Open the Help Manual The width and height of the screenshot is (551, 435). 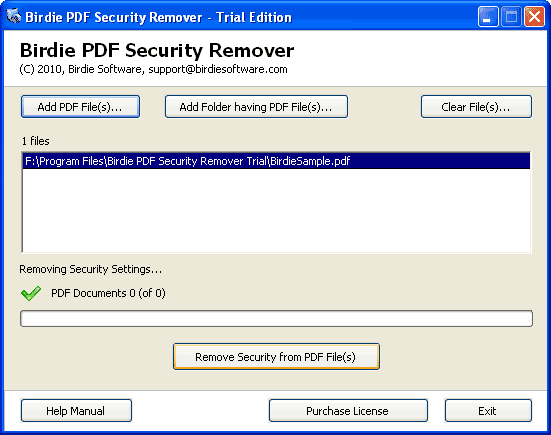click(x=76, y=410)
